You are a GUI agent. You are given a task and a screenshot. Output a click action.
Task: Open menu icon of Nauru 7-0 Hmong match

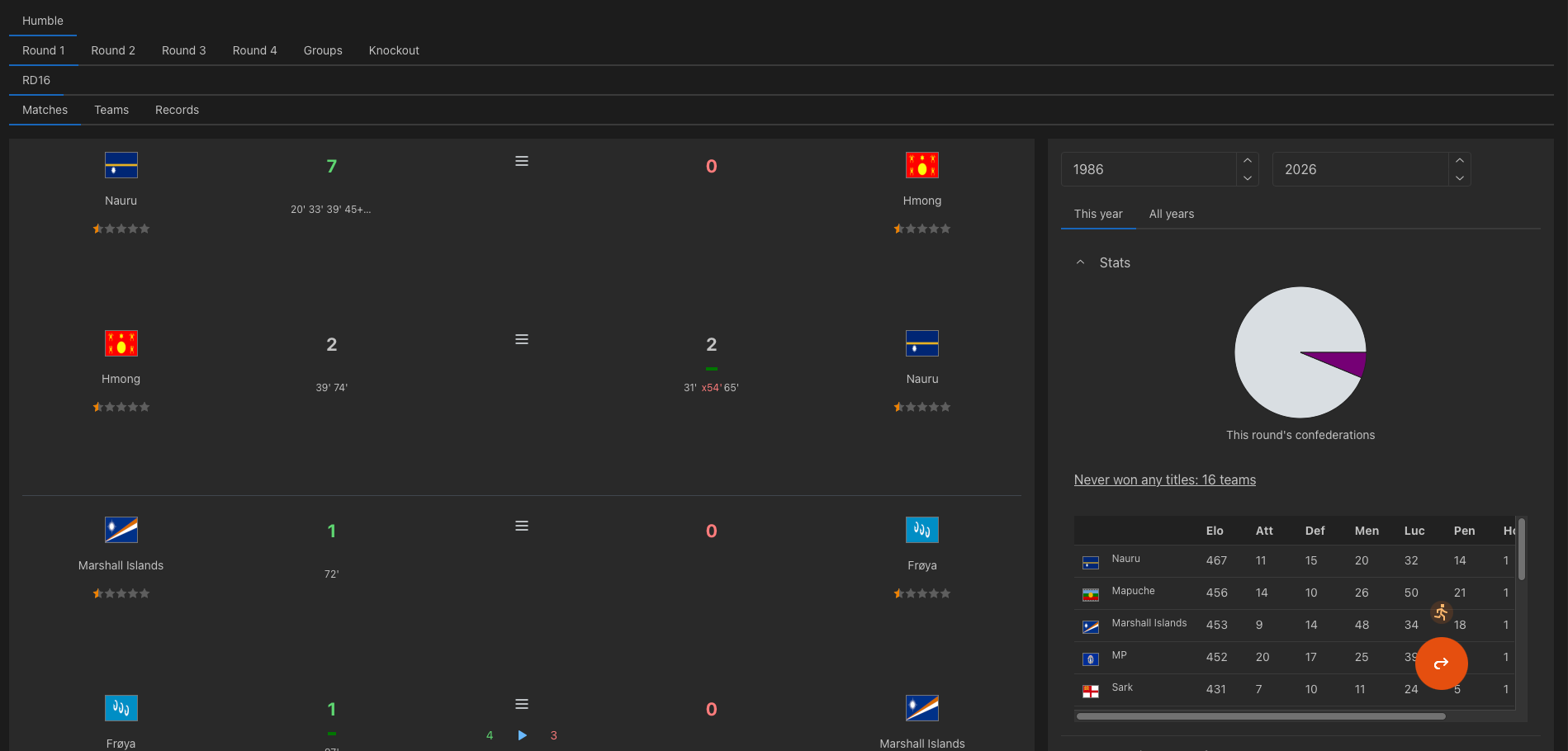coord(522,162)
